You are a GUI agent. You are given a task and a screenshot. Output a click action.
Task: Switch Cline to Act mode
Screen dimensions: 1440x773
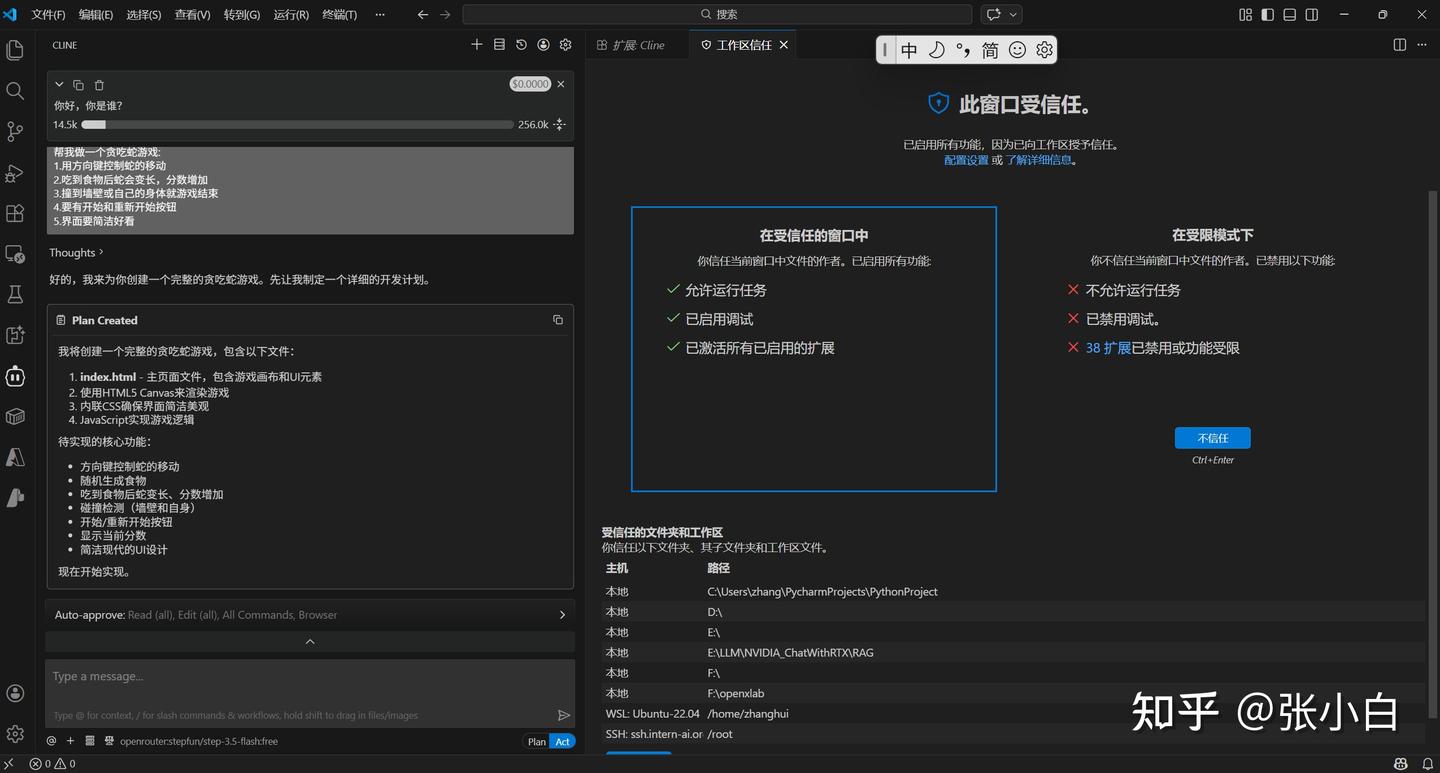[563, 741]
